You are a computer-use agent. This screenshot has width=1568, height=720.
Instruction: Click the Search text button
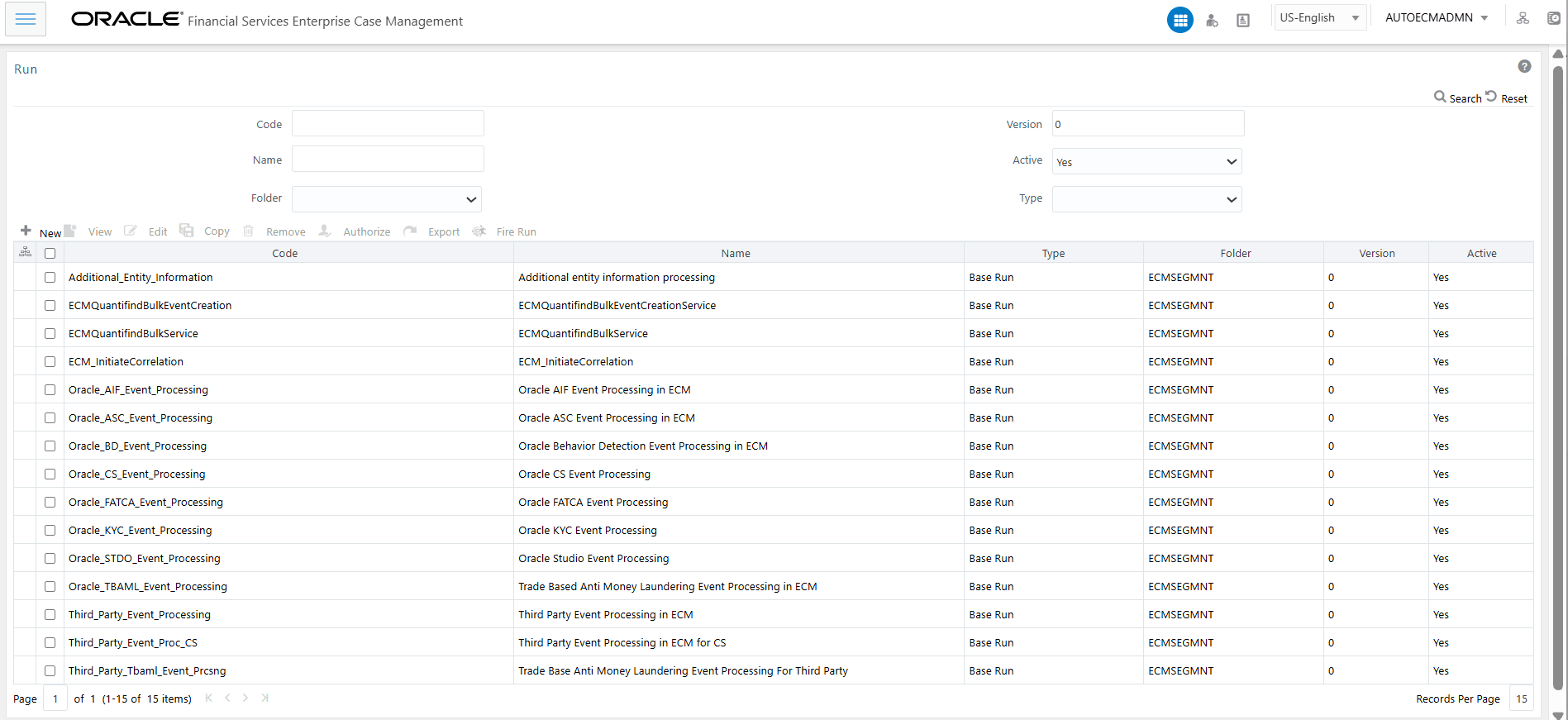pyautogui.click(x=1466, y=98)
